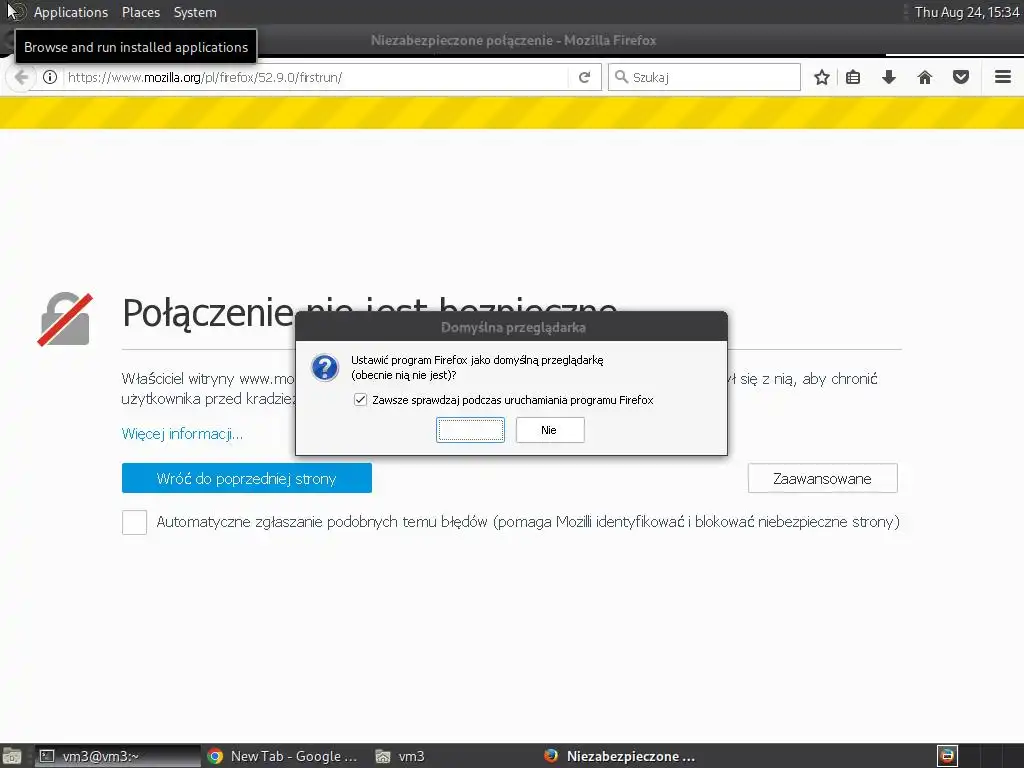The width and height of the screenshot is (1024, 768).
Task: Switch to New Tab - Google Chrome taskbar item
Action: [x=283, y=756]
